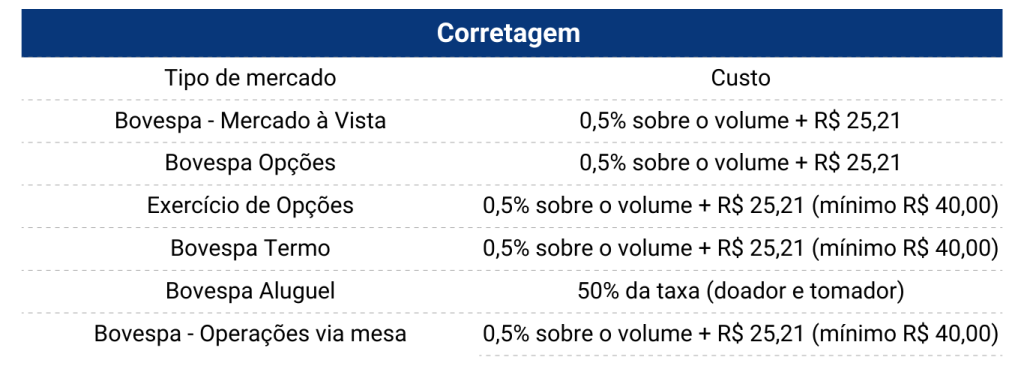Select the Bovespa Aluguel row label
The image size is (1024, 378).
(x=250, y=291)
